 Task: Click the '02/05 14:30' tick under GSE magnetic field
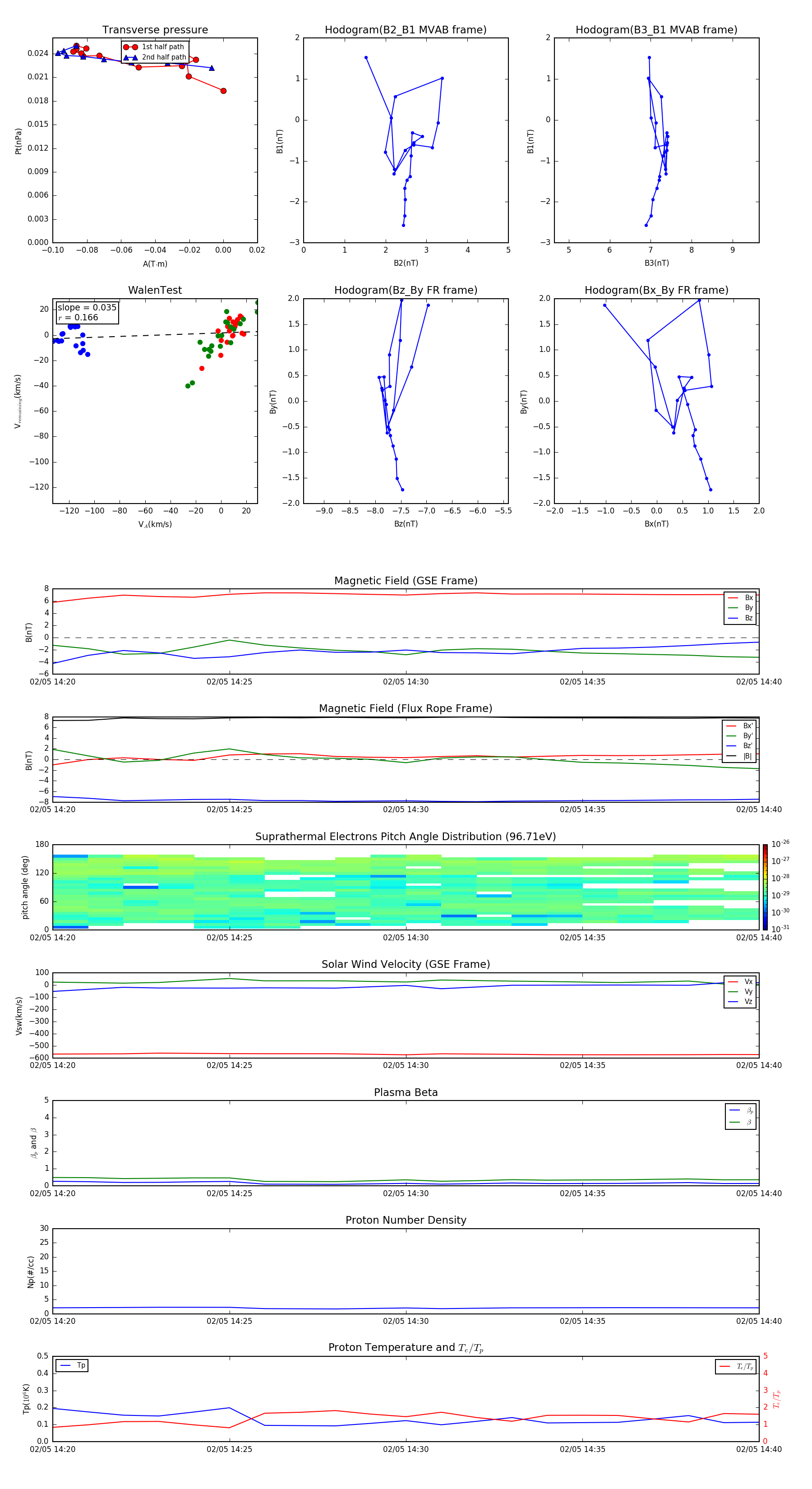coord(406,682)
